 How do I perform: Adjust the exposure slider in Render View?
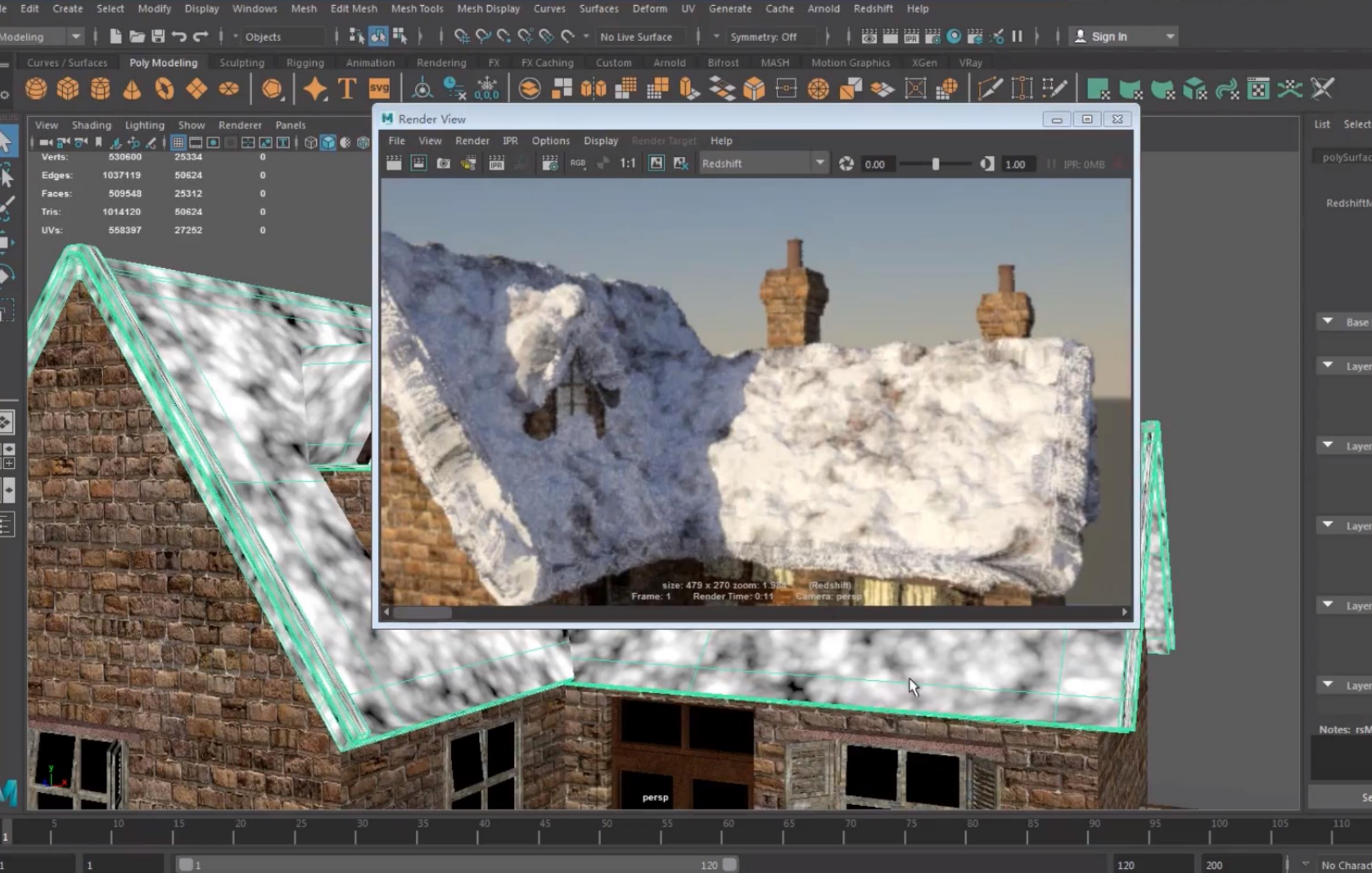pyautogui.click(x=936, y=164)
